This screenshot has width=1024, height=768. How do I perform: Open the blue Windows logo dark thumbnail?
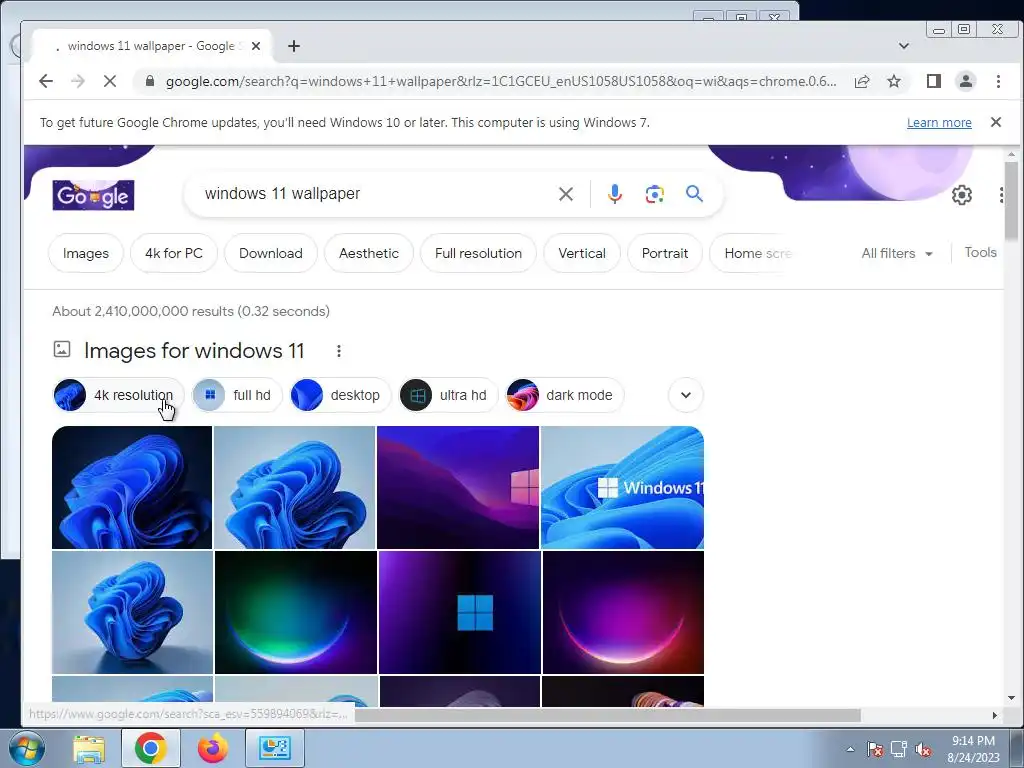460,612
